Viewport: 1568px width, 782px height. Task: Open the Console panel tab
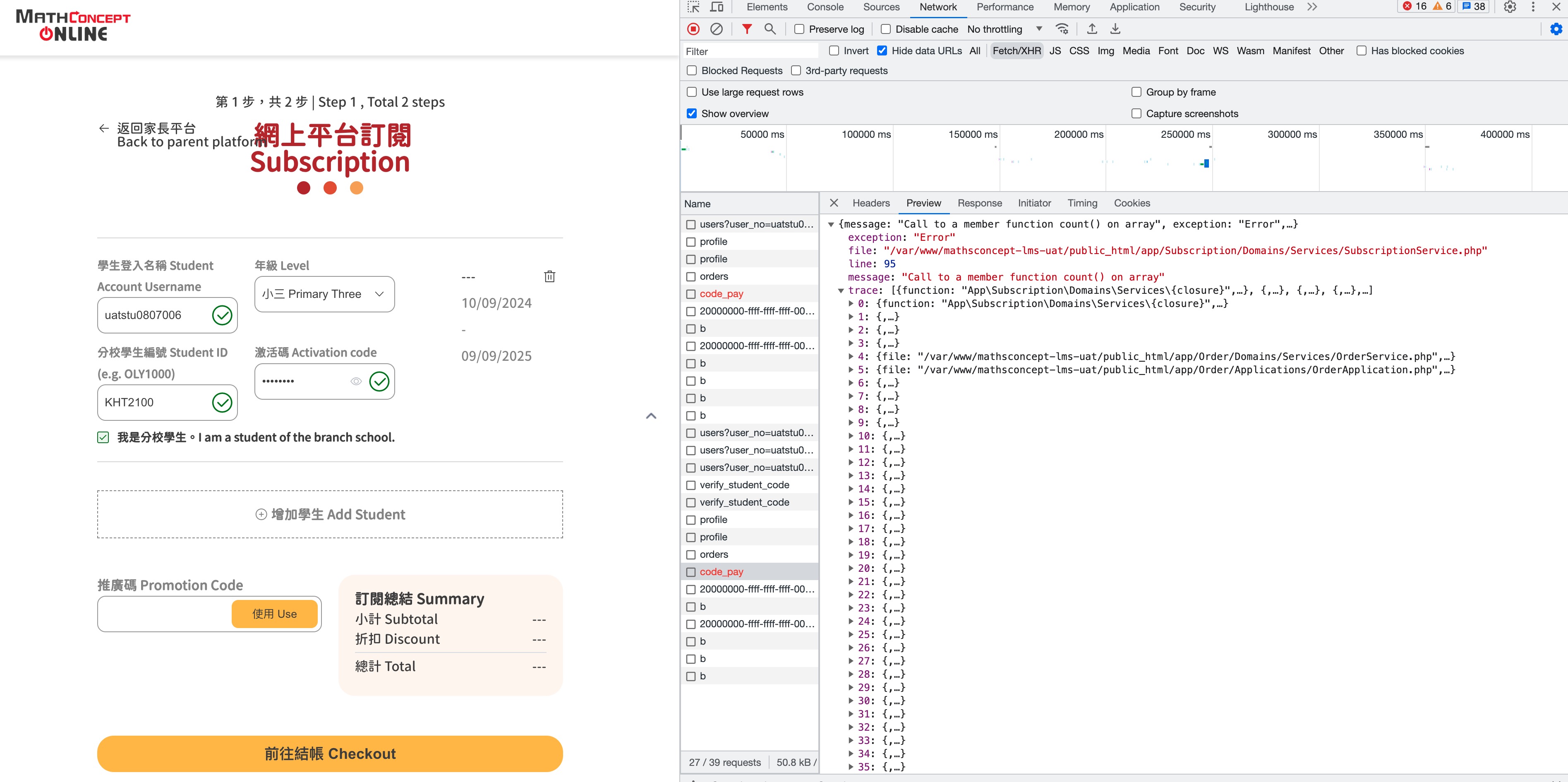coord(825,7)
